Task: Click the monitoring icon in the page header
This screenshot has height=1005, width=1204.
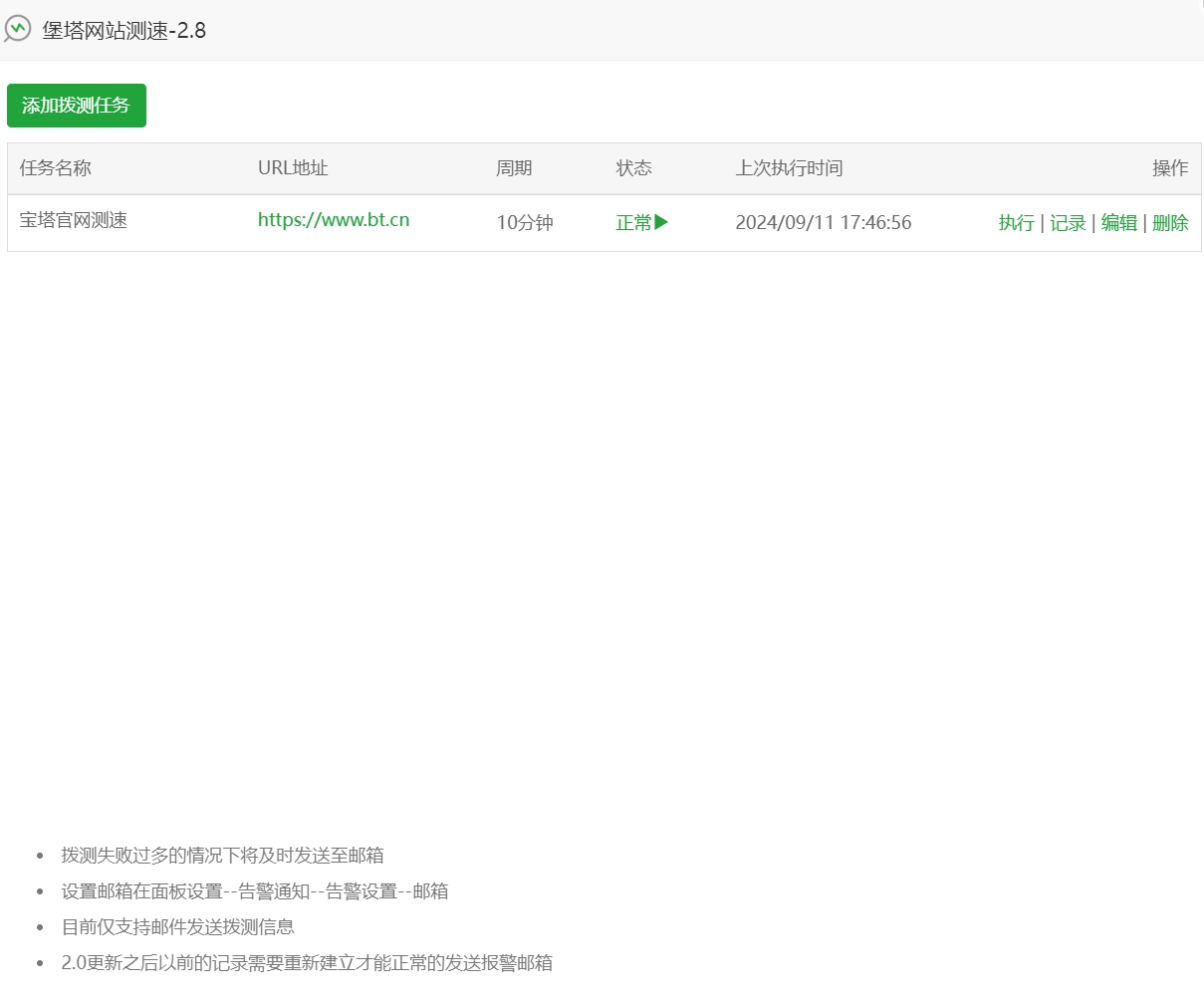Action: 17,29
